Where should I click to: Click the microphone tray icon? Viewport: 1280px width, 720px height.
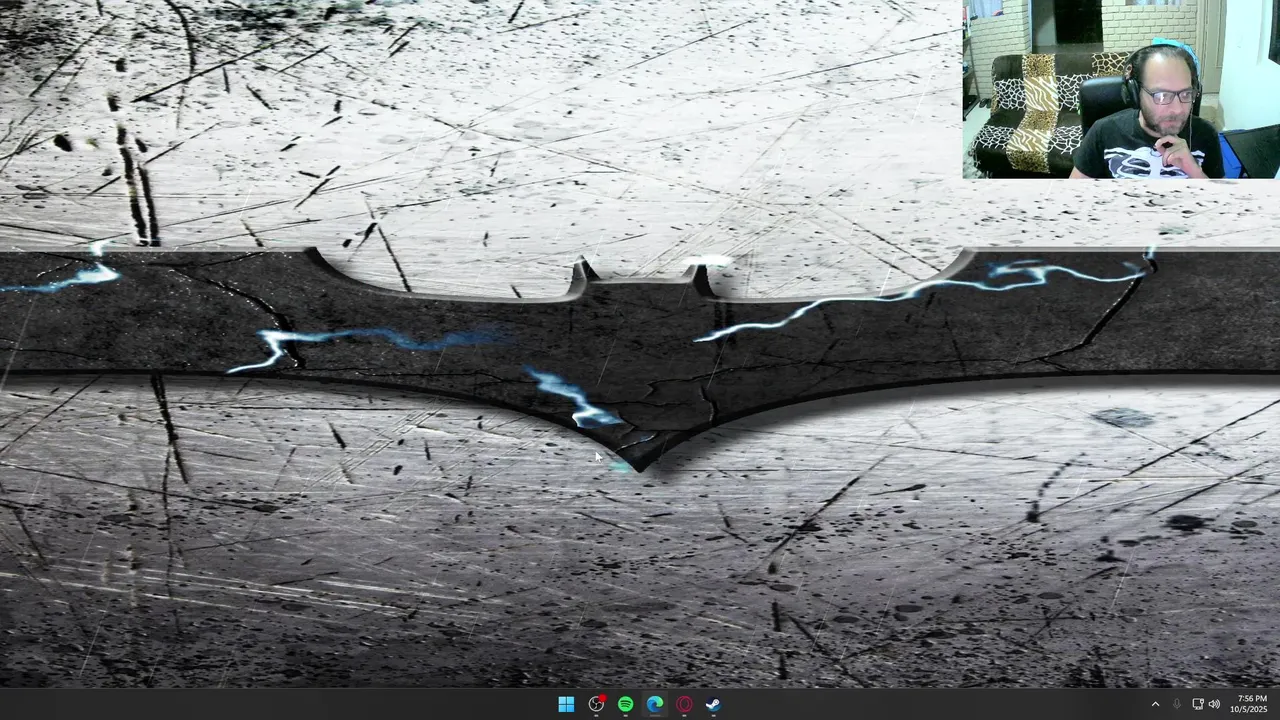(1176, 704)
